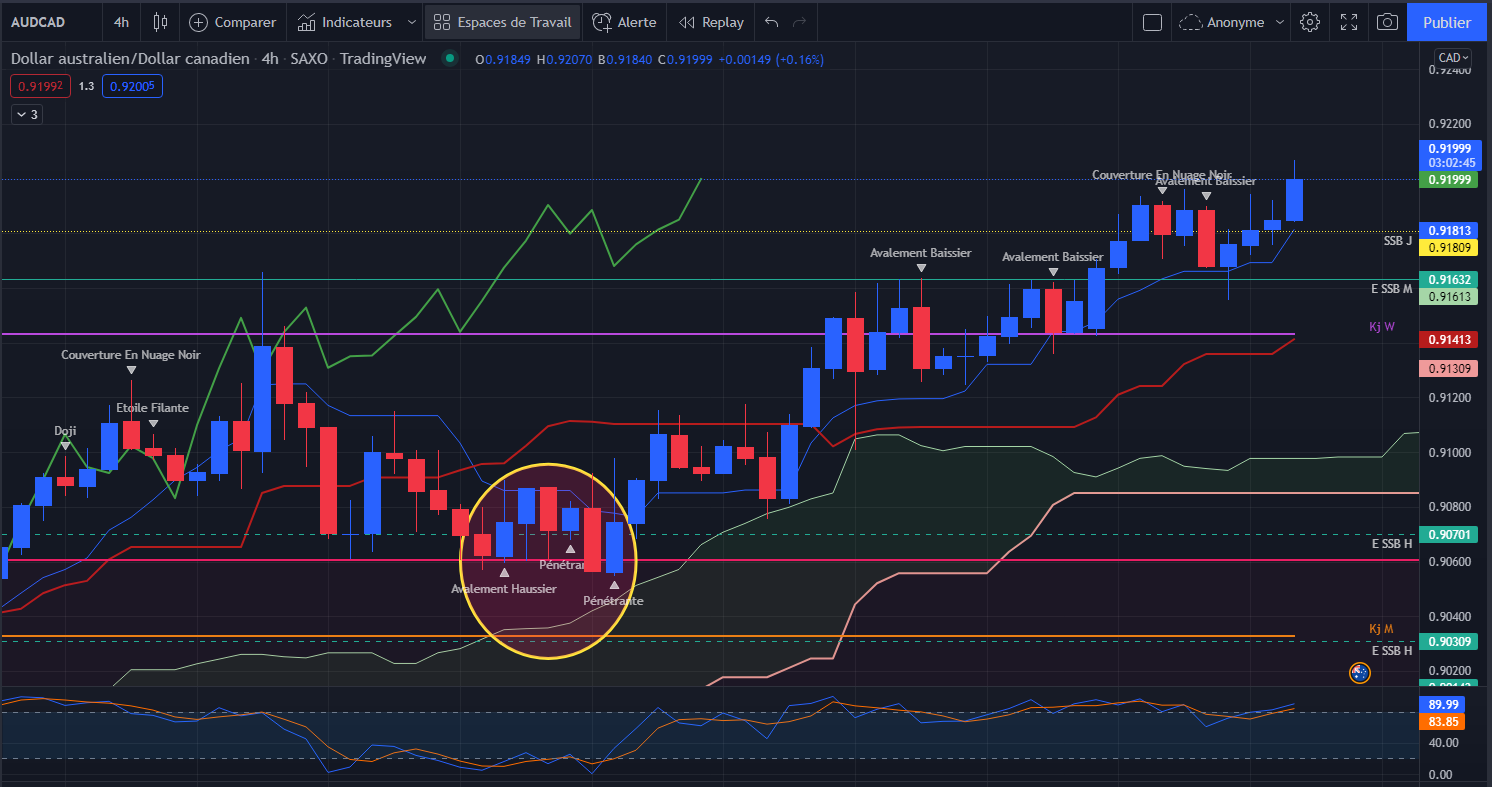Take a snapshot with the camera icon
Viewport: 1492px width, 787px height.
pyautogui.click(x=1387, y=22)
